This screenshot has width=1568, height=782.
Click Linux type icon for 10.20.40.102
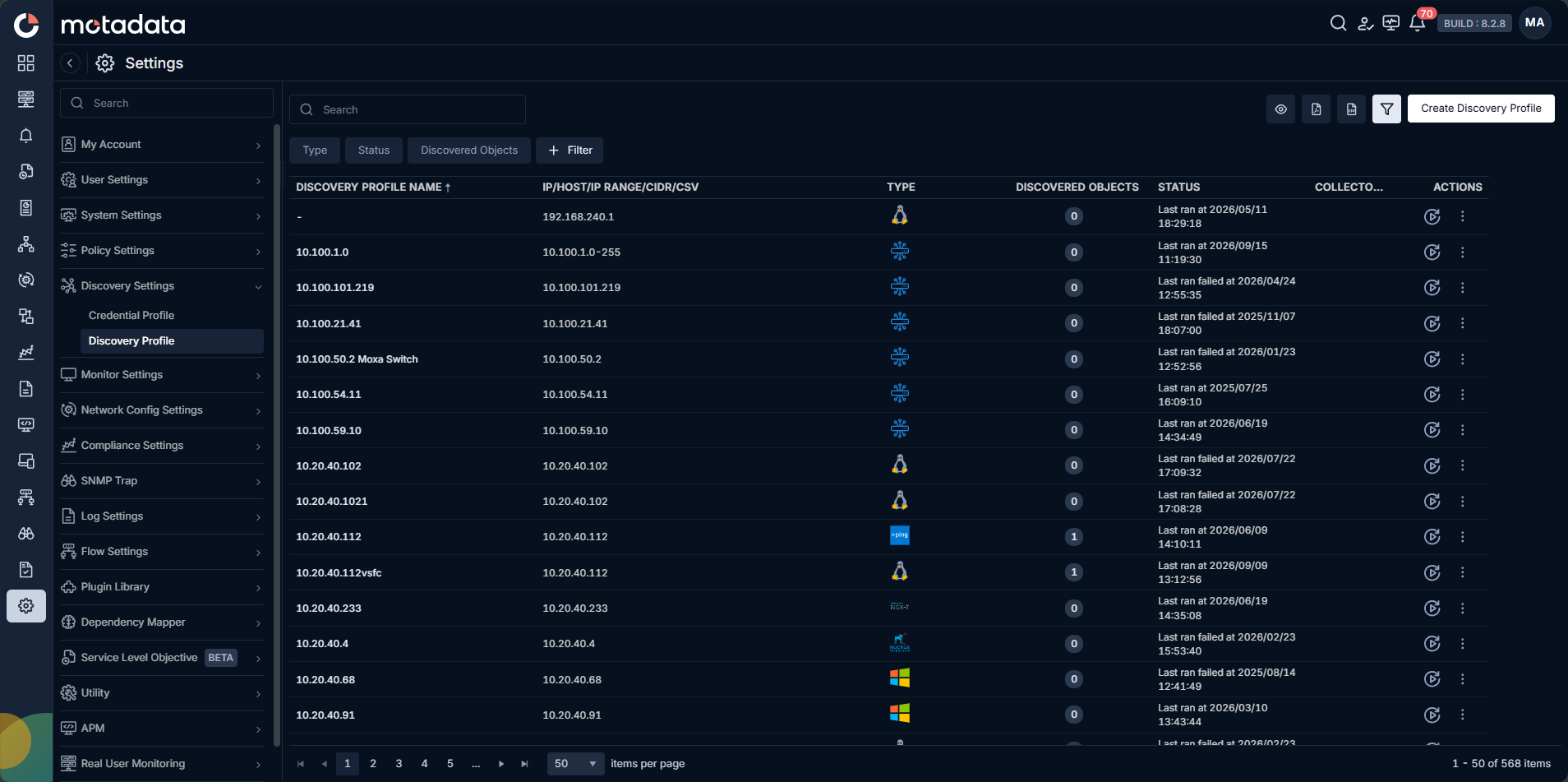coord(900,465)
